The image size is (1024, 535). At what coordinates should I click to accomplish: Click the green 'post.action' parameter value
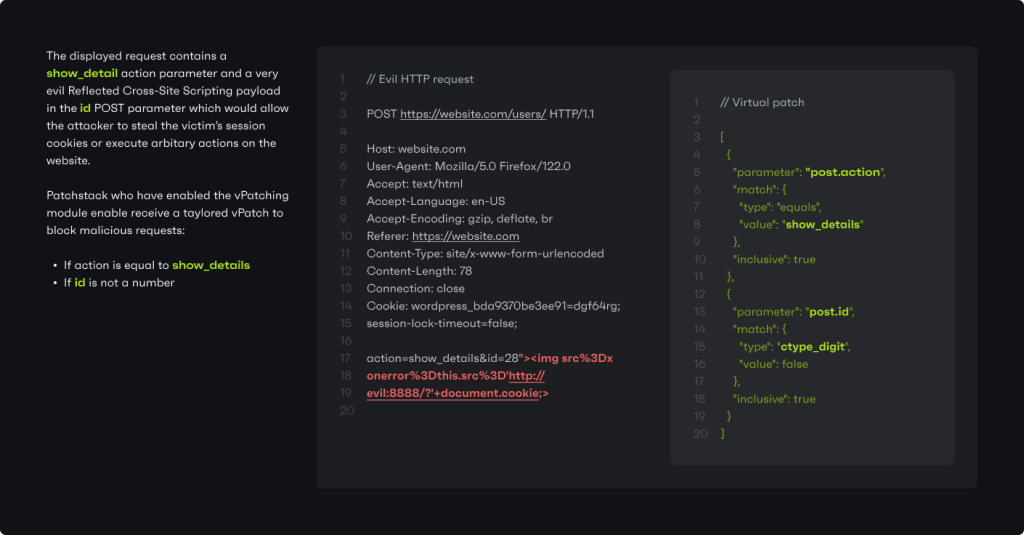pos(845,172)
